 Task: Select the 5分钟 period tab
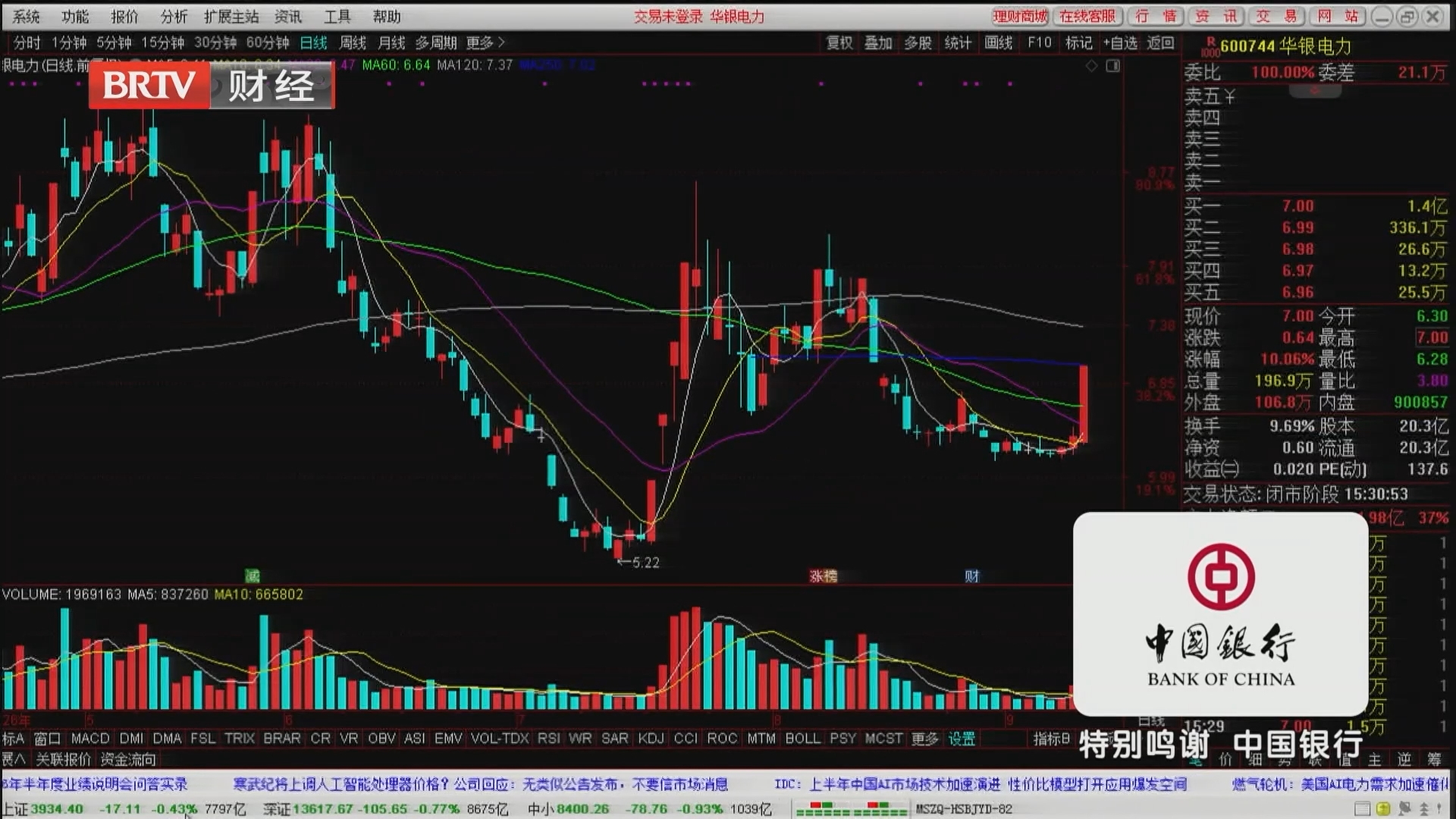pyautogui.click(x=114, y=43)
